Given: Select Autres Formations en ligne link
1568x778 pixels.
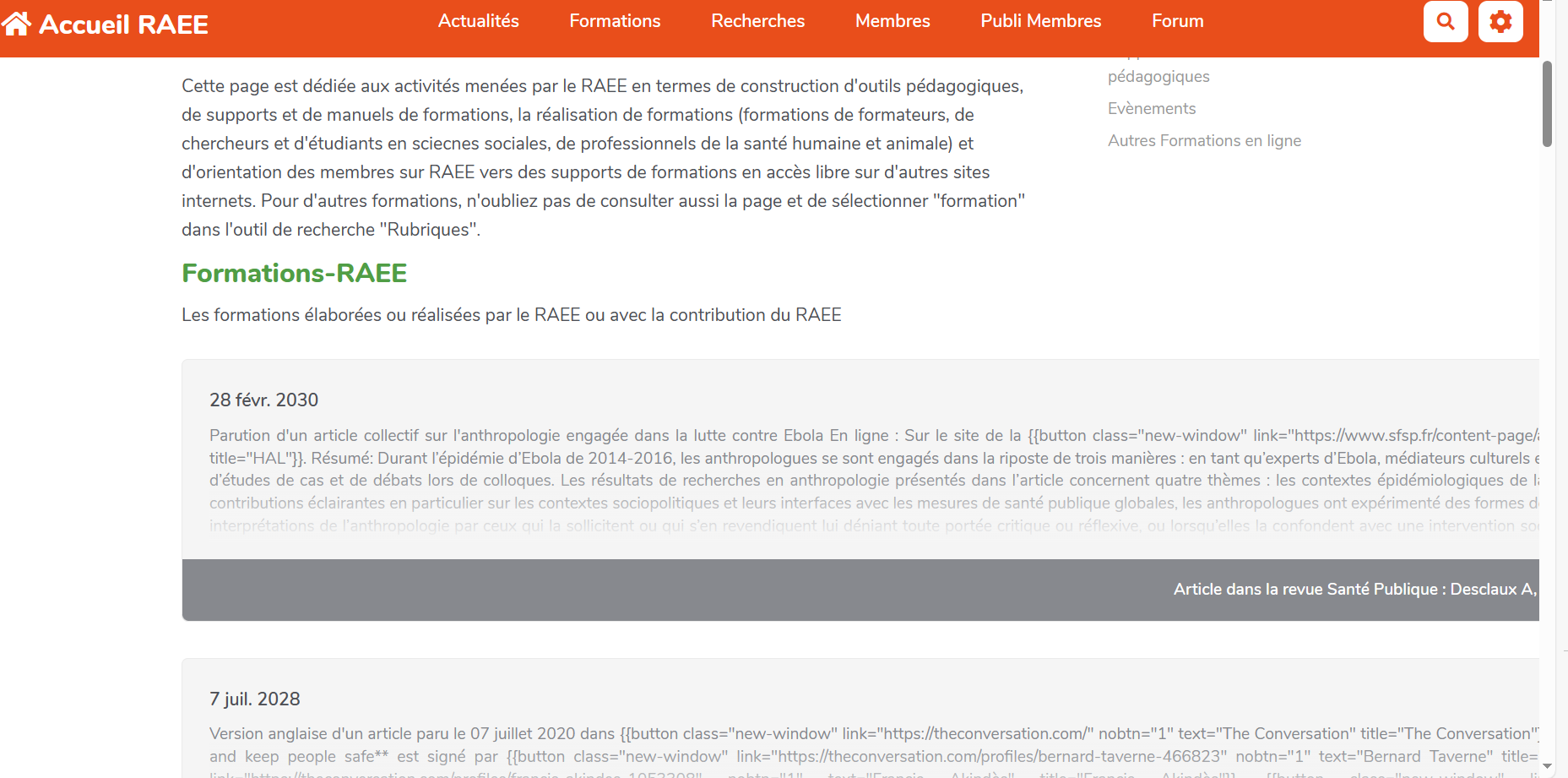Looking at the screenshot, I should point(1204,140).
